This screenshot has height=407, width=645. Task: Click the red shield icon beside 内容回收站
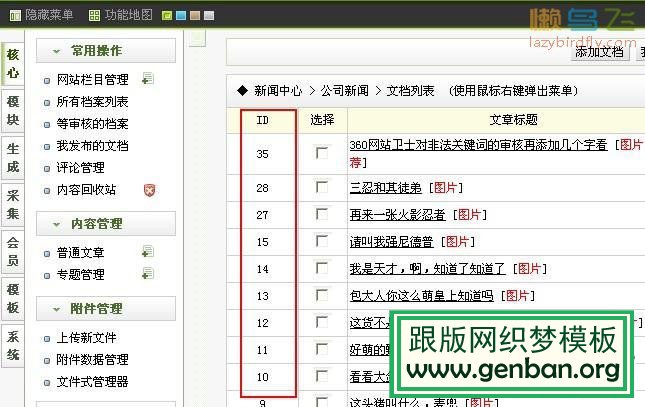[148, 189]
